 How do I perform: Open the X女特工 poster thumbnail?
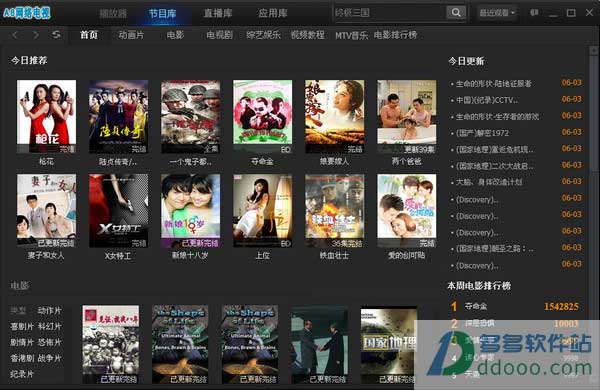(x=118, y=211)
